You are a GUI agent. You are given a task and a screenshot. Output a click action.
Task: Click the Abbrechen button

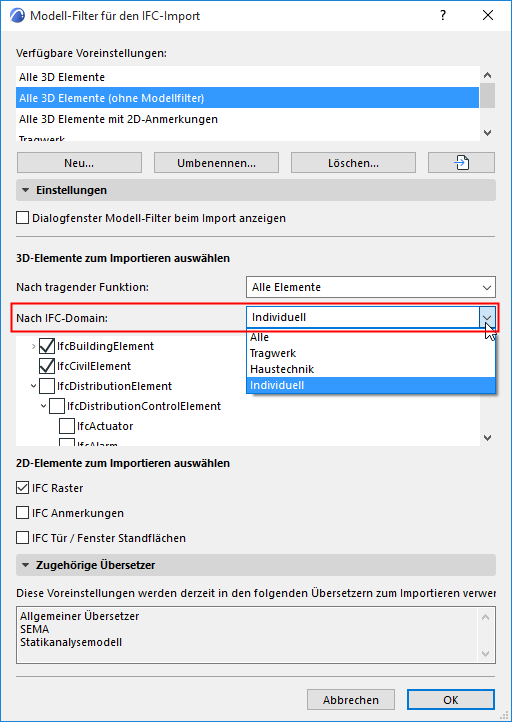[351, 700]
